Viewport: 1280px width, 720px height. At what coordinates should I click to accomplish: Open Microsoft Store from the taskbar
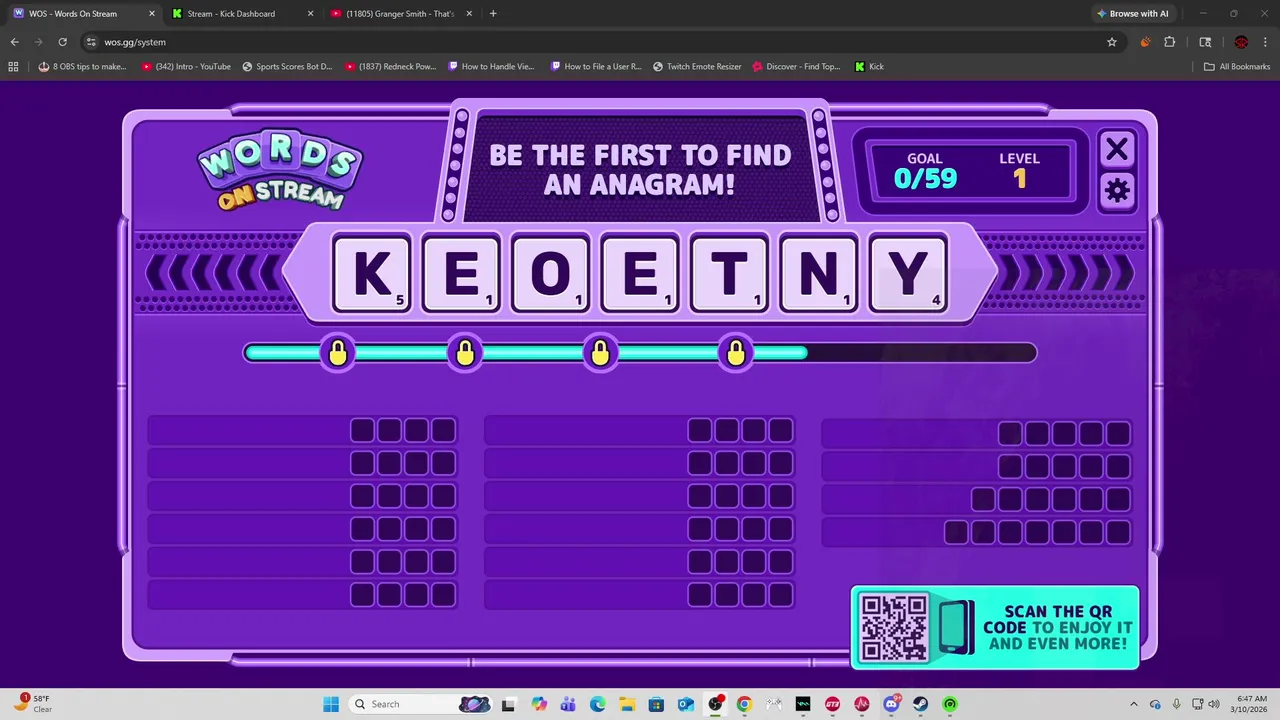point(656,704)
